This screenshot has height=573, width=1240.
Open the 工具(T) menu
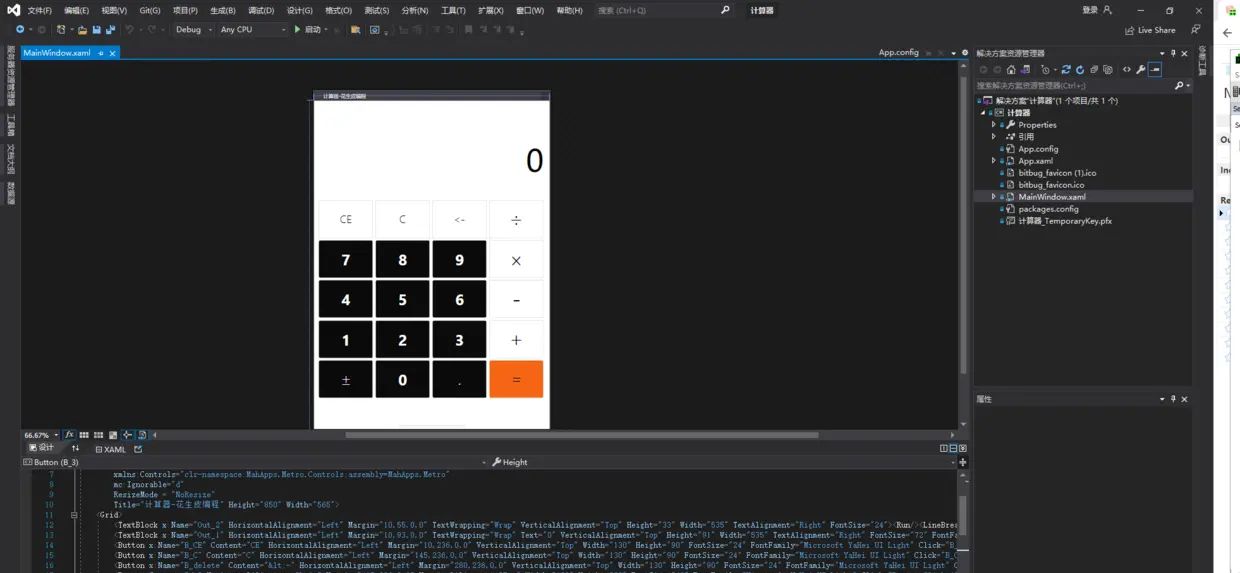[453, 10]
